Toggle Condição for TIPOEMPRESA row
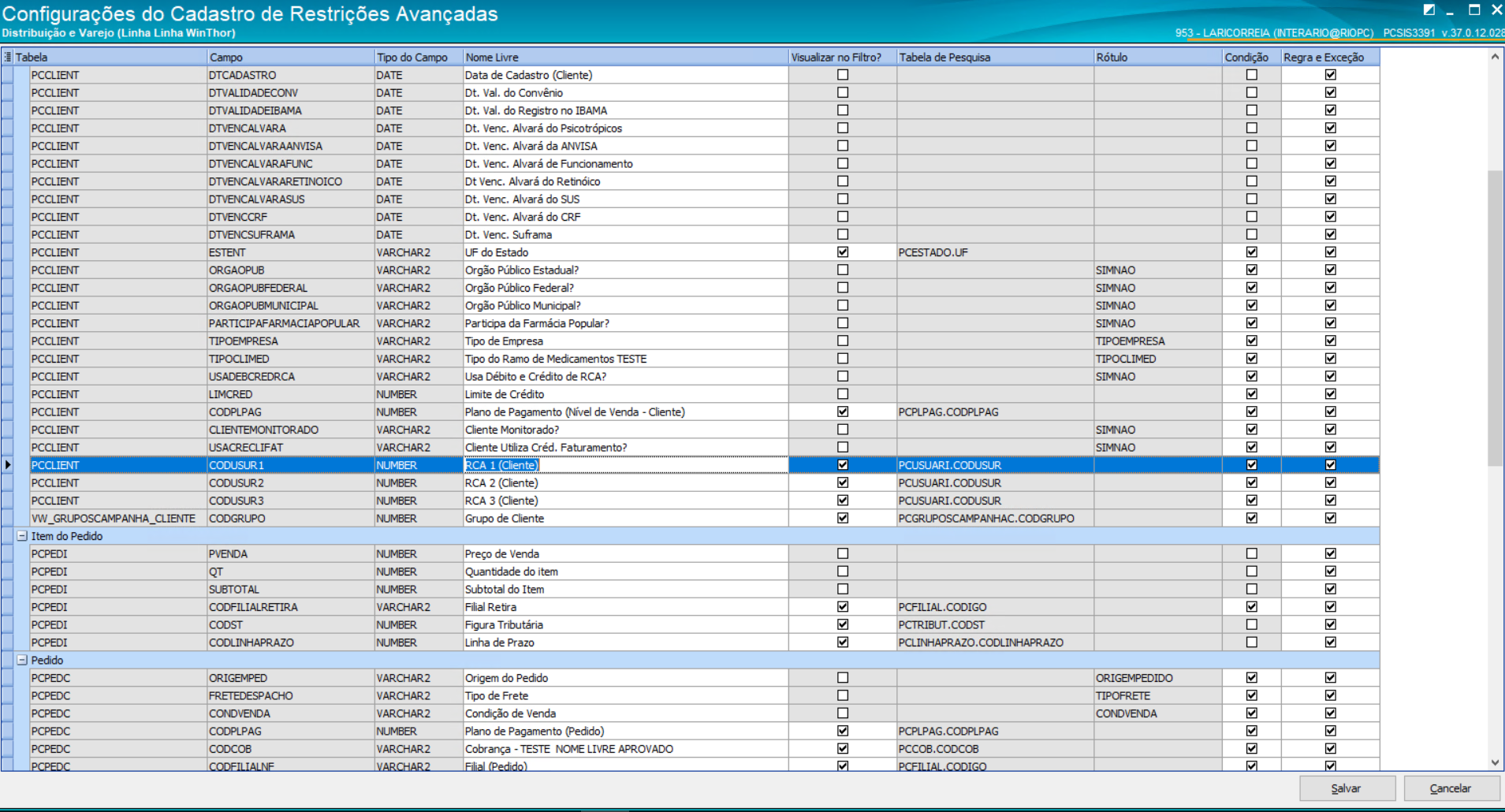 point(1252,341)
